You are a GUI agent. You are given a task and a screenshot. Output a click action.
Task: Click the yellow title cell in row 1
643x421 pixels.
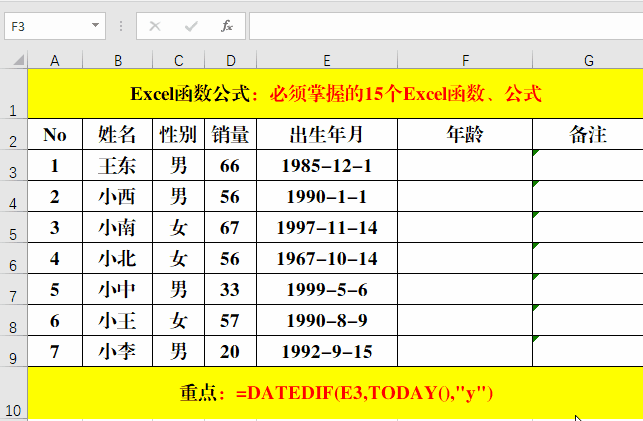pos(335,94)
